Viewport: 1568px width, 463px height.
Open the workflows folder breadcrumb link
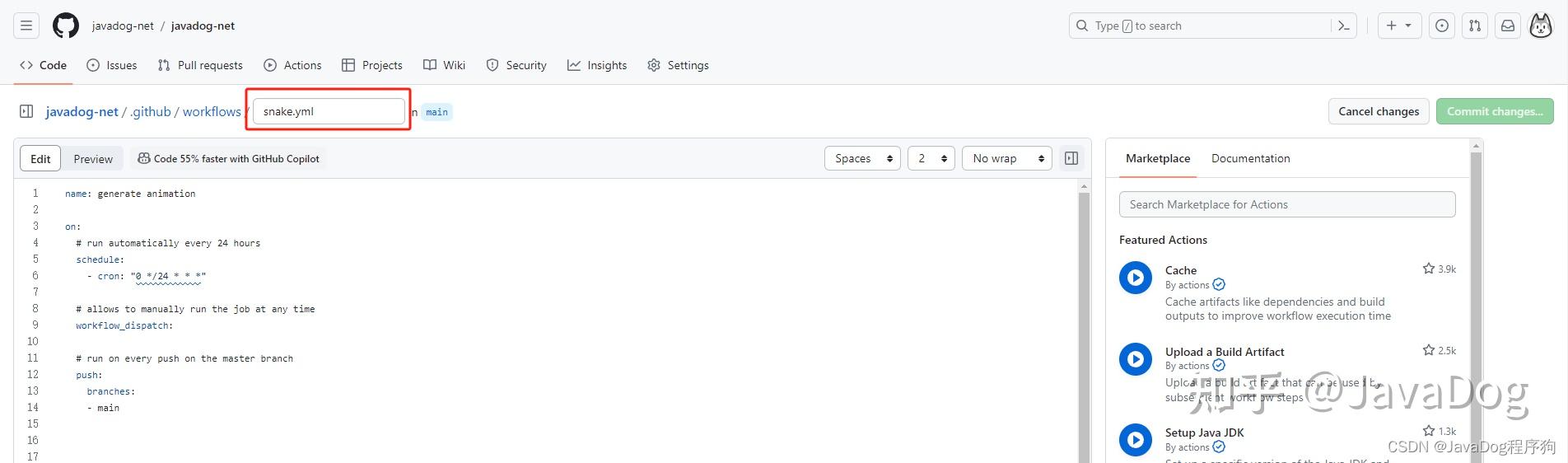pyautogui.click(x=212, y=111)
